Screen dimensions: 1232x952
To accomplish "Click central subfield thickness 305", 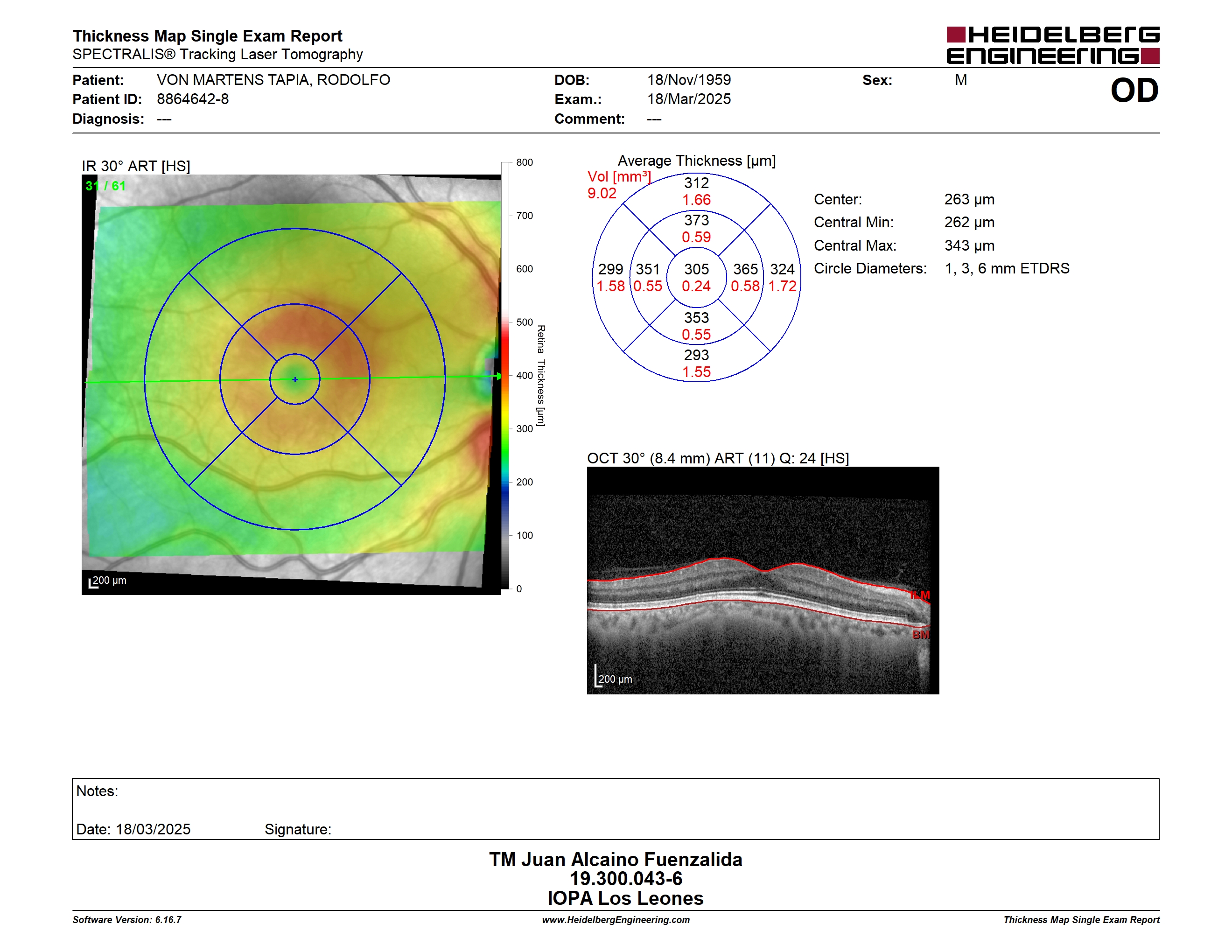I will 696,269.
